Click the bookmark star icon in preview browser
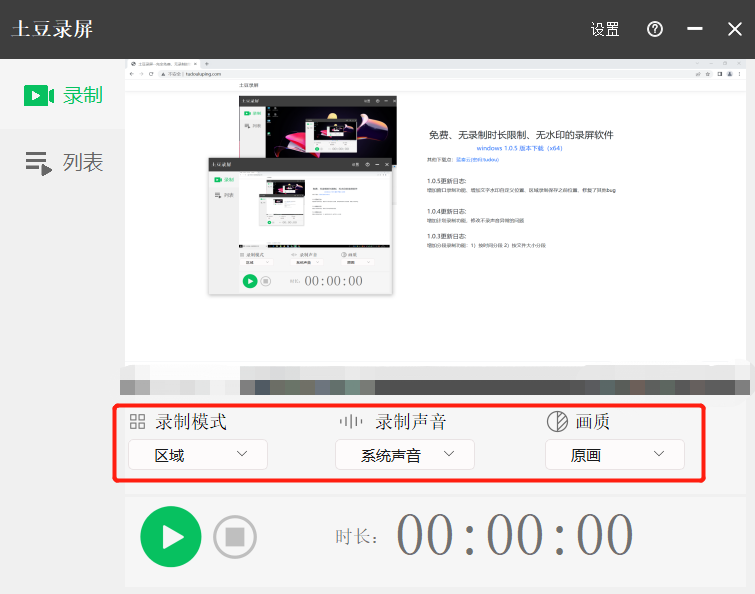This screenshot has width=755, height=594. [708, 74]
